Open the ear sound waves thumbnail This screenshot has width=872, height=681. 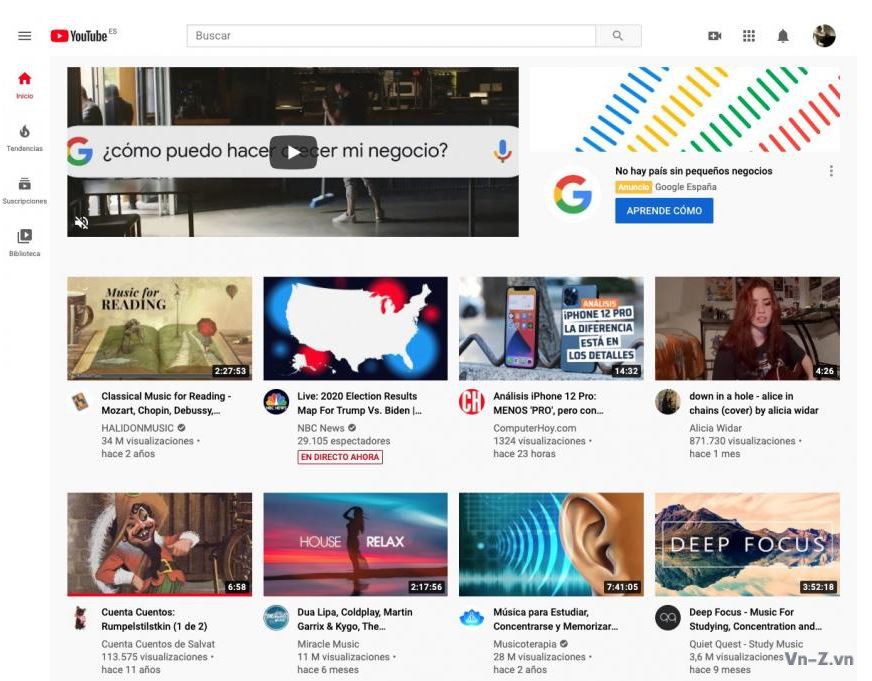coord(551,544)
